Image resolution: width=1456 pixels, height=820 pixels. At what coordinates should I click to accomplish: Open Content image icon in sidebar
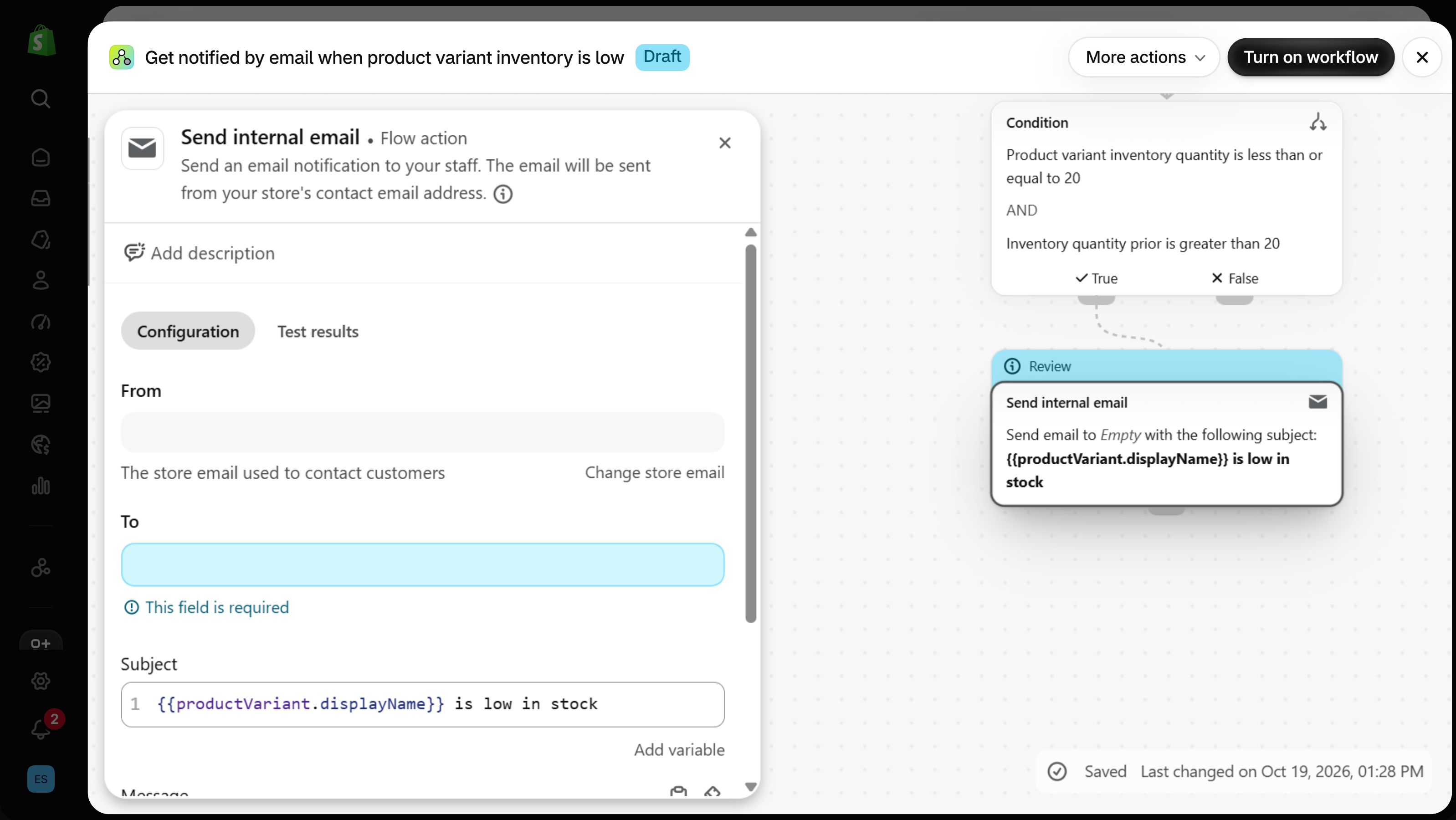pos(41,404)
